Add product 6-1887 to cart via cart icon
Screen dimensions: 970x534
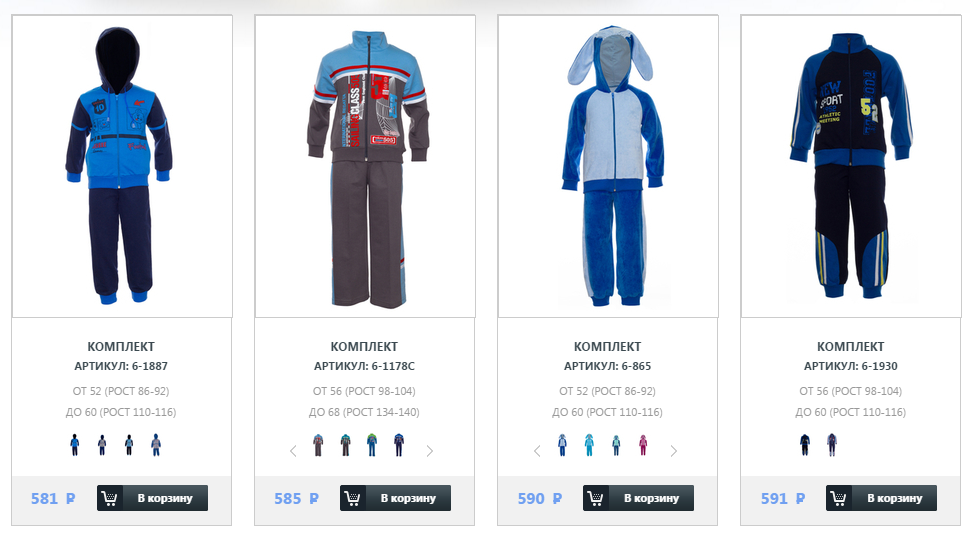pyautogui.click(x=109, y=498)
